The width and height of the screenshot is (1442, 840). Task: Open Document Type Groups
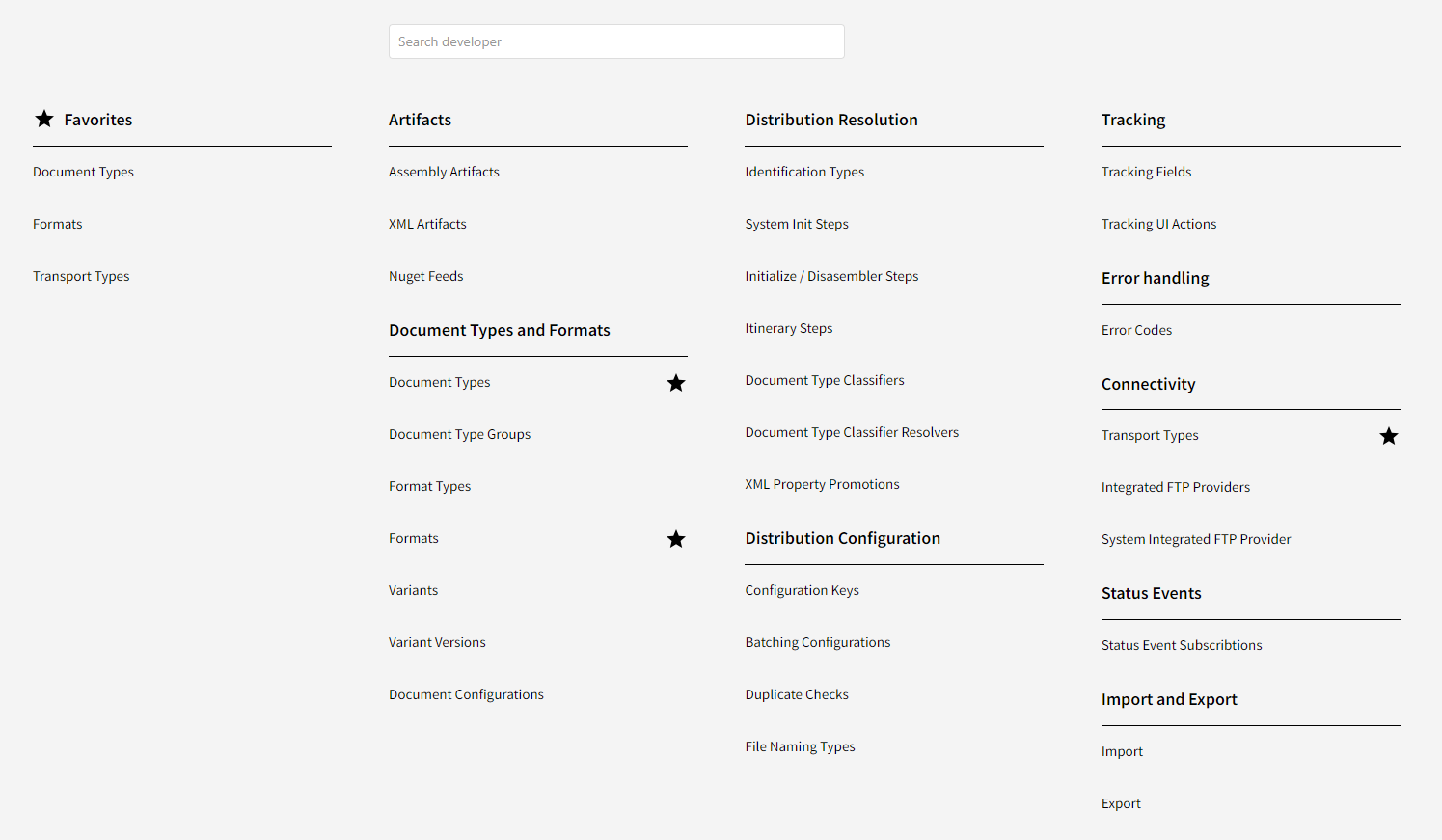click(x=459, y=434)
